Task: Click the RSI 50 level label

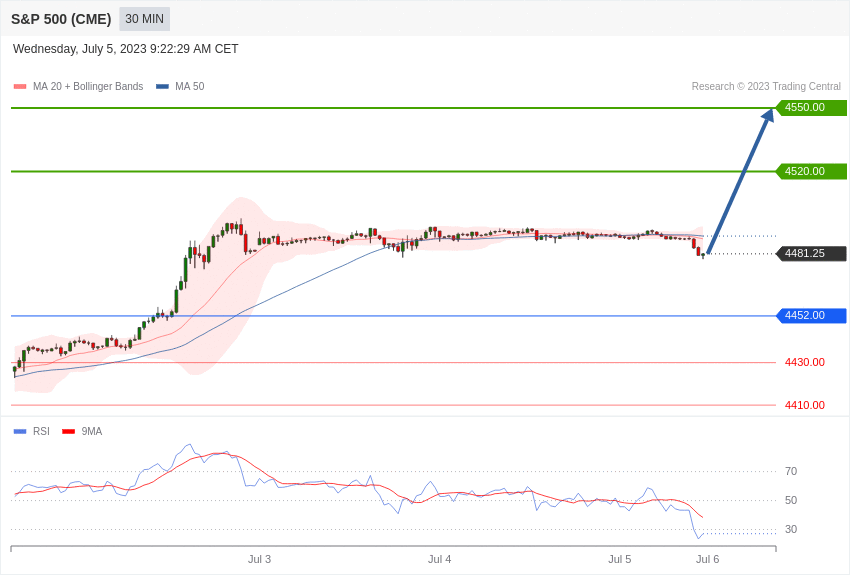Action: pyautogui.click(x=791, y=501)
